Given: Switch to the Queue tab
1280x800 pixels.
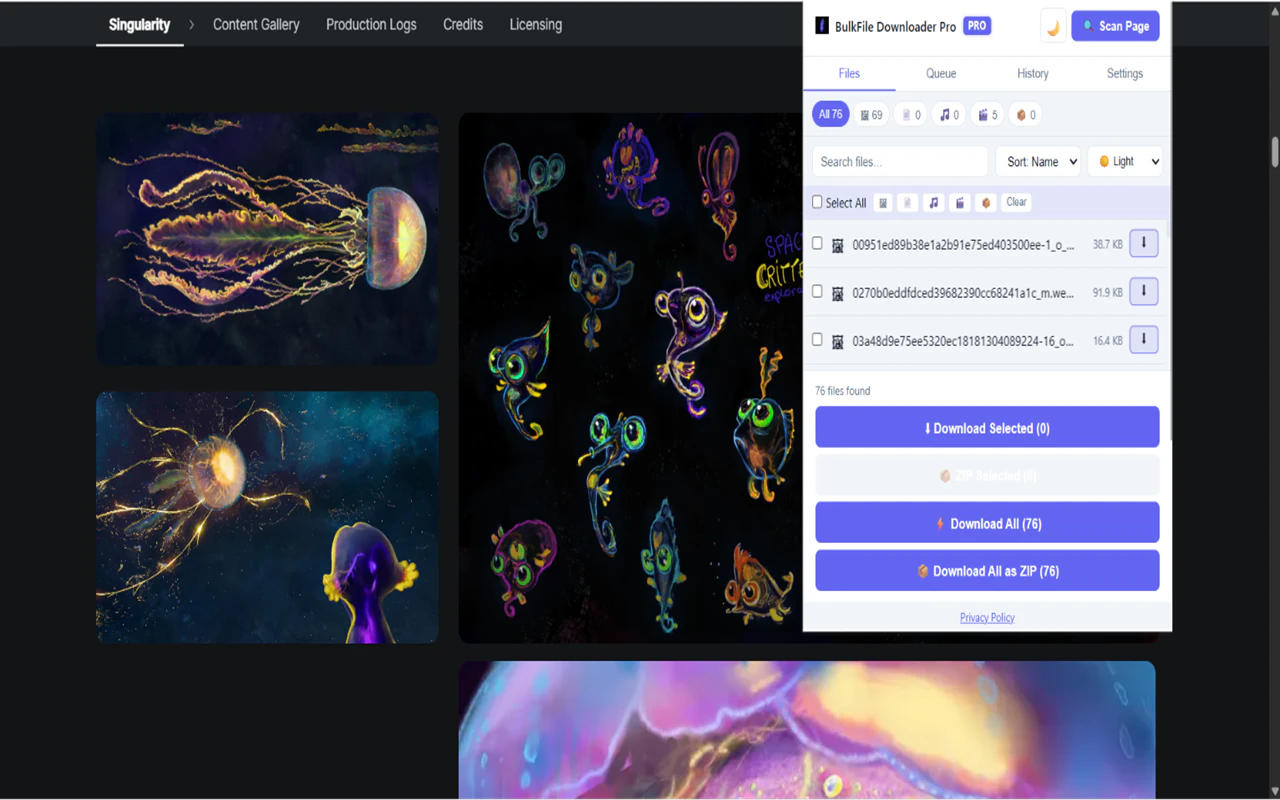Looking at the screenshot, I should pos(941,73).
